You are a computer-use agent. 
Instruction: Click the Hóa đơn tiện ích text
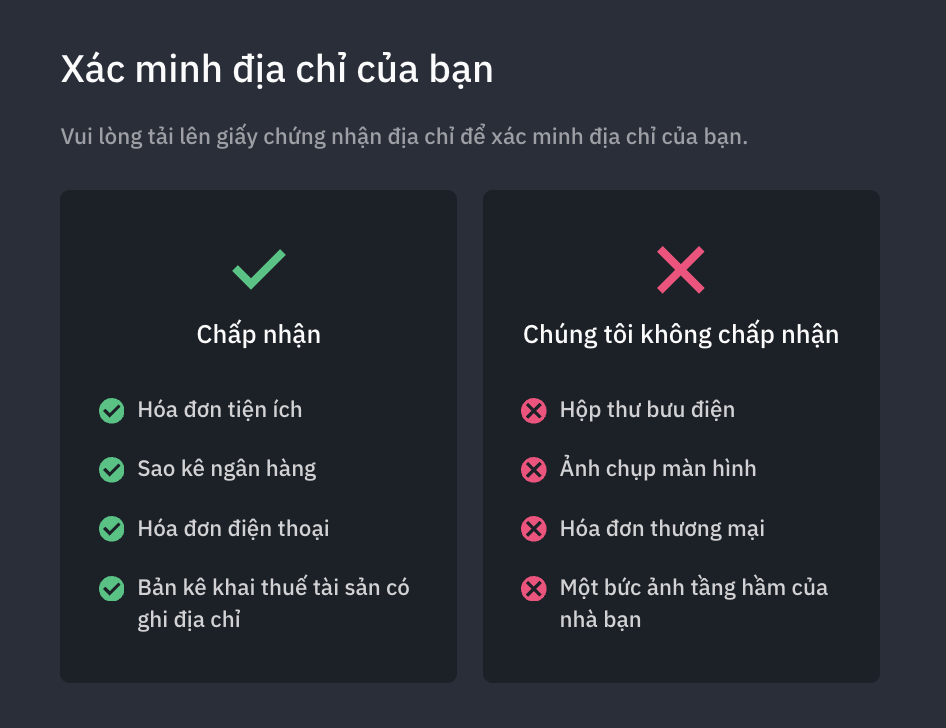220,410
